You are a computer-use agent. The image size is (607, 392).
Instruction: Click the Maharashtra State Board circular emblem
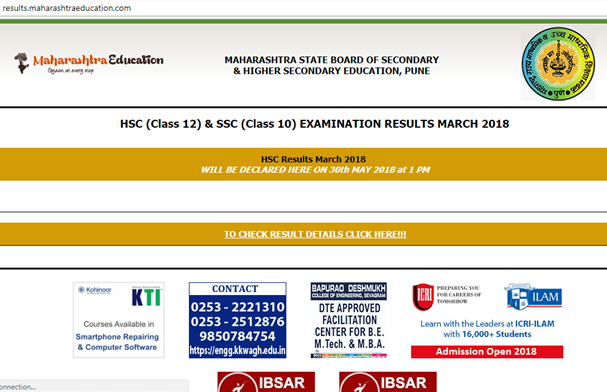coord(558,64)
